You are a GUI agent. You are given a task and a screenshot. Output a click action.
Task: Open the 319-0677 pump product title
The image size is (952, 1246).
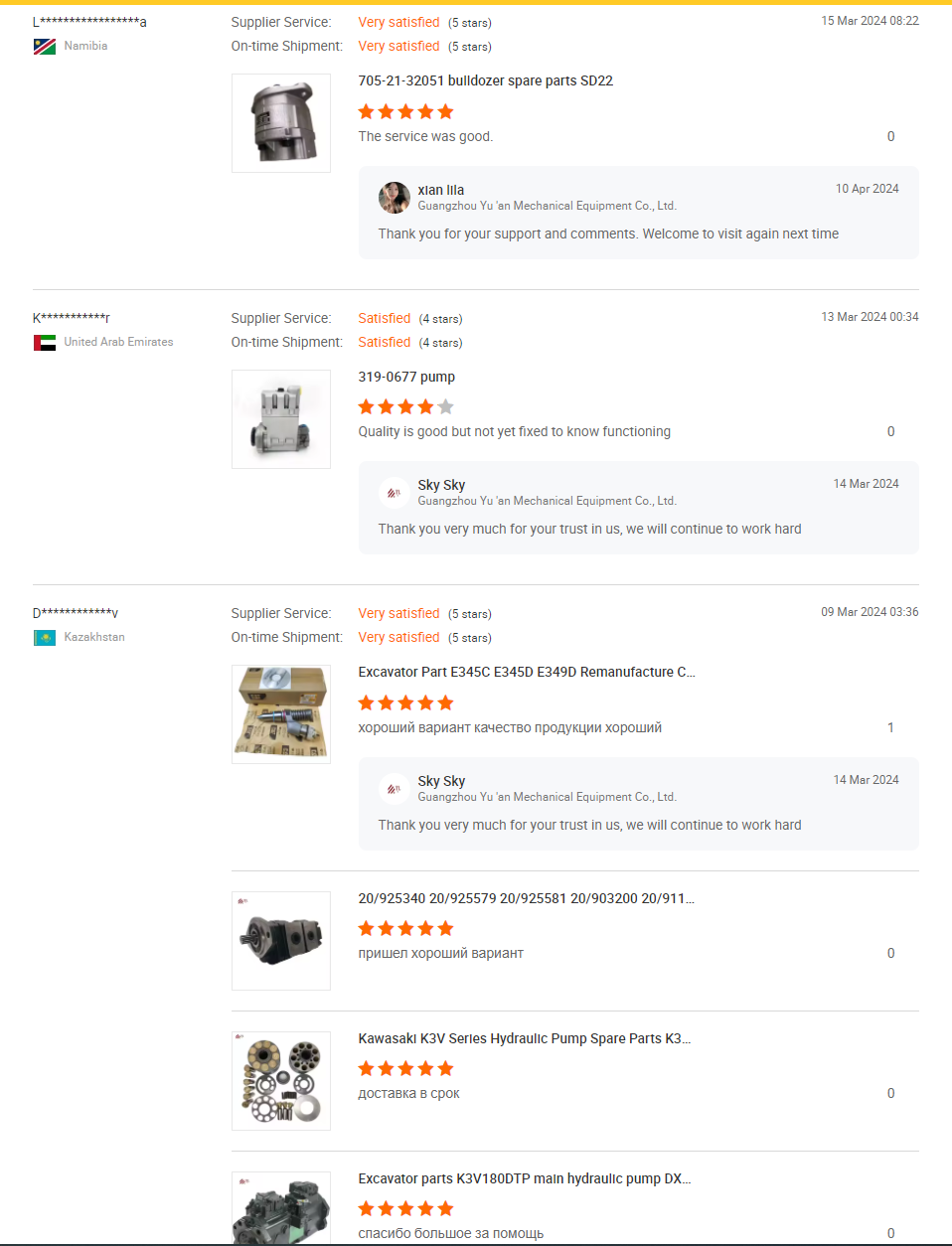pos(406,377)
